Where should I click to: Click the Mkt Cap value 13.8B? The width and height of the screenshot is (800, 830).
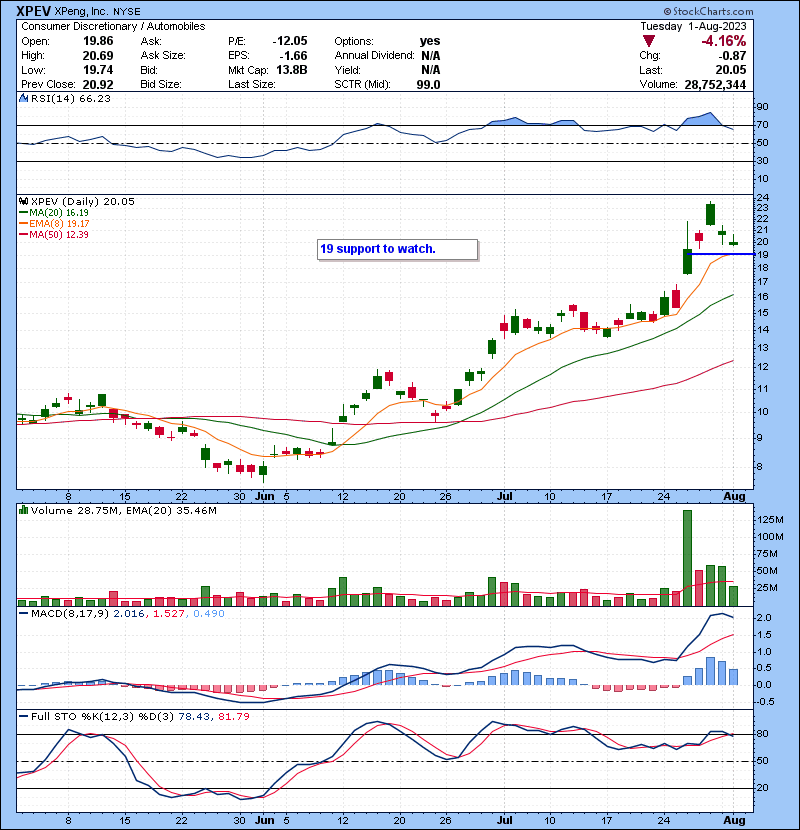click(292, 70)
